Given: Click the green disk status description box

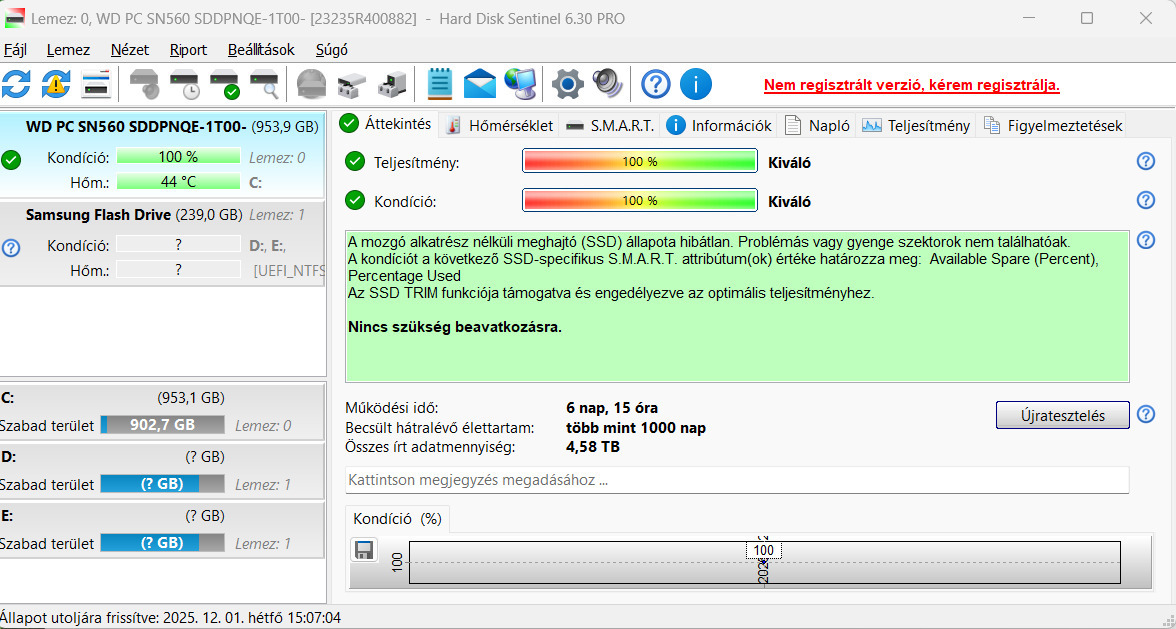Looking at the screenshot, I should click(x=736, y=307).
